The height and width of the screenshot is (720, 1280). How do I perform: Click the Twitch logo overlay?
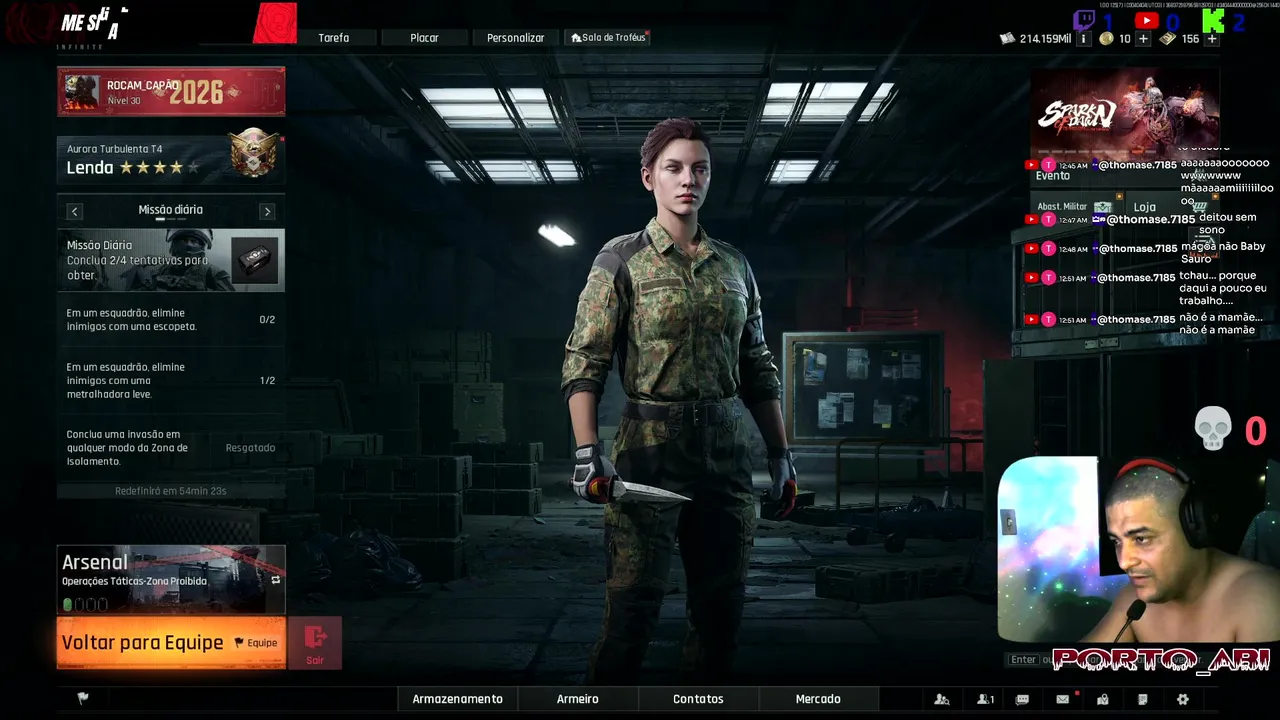pos(1084,20)
